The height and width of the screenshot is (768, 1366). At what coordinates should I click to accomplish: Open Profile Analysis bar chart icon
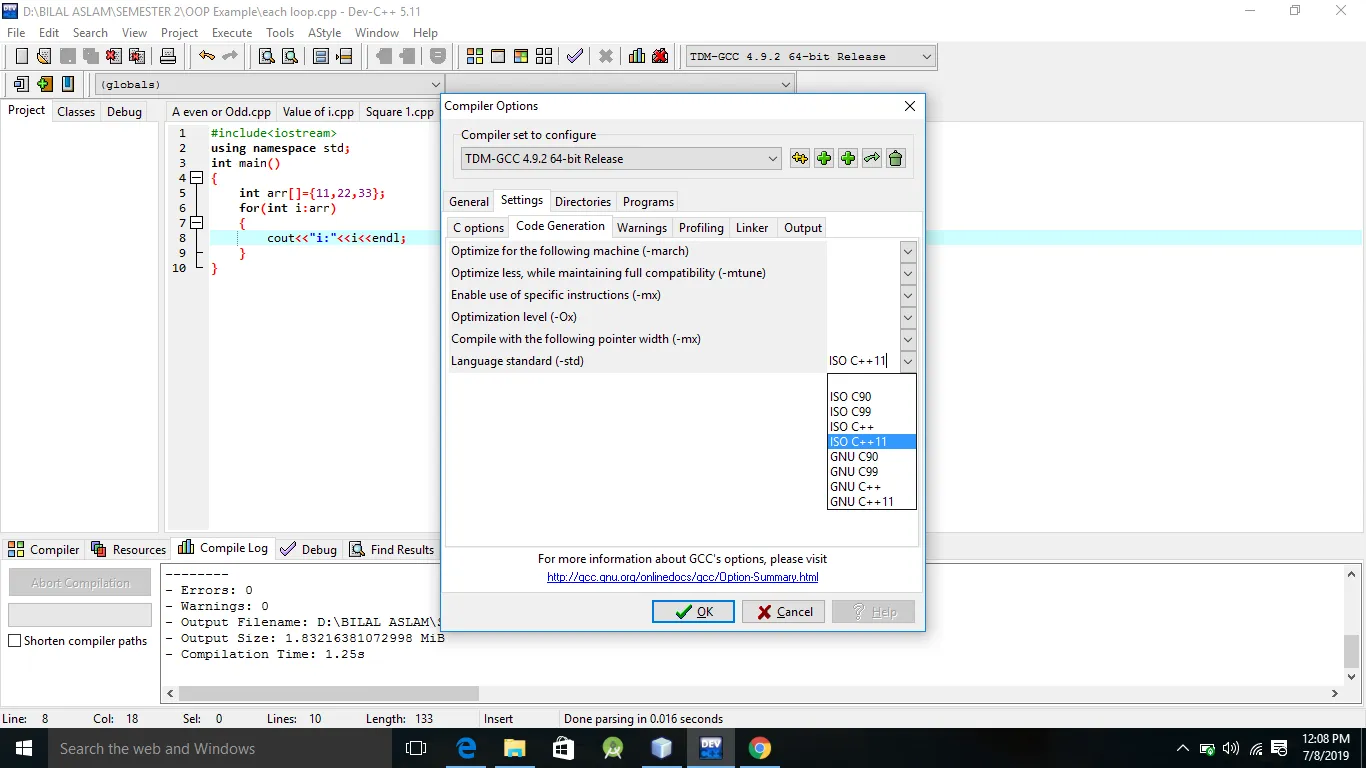637,57
